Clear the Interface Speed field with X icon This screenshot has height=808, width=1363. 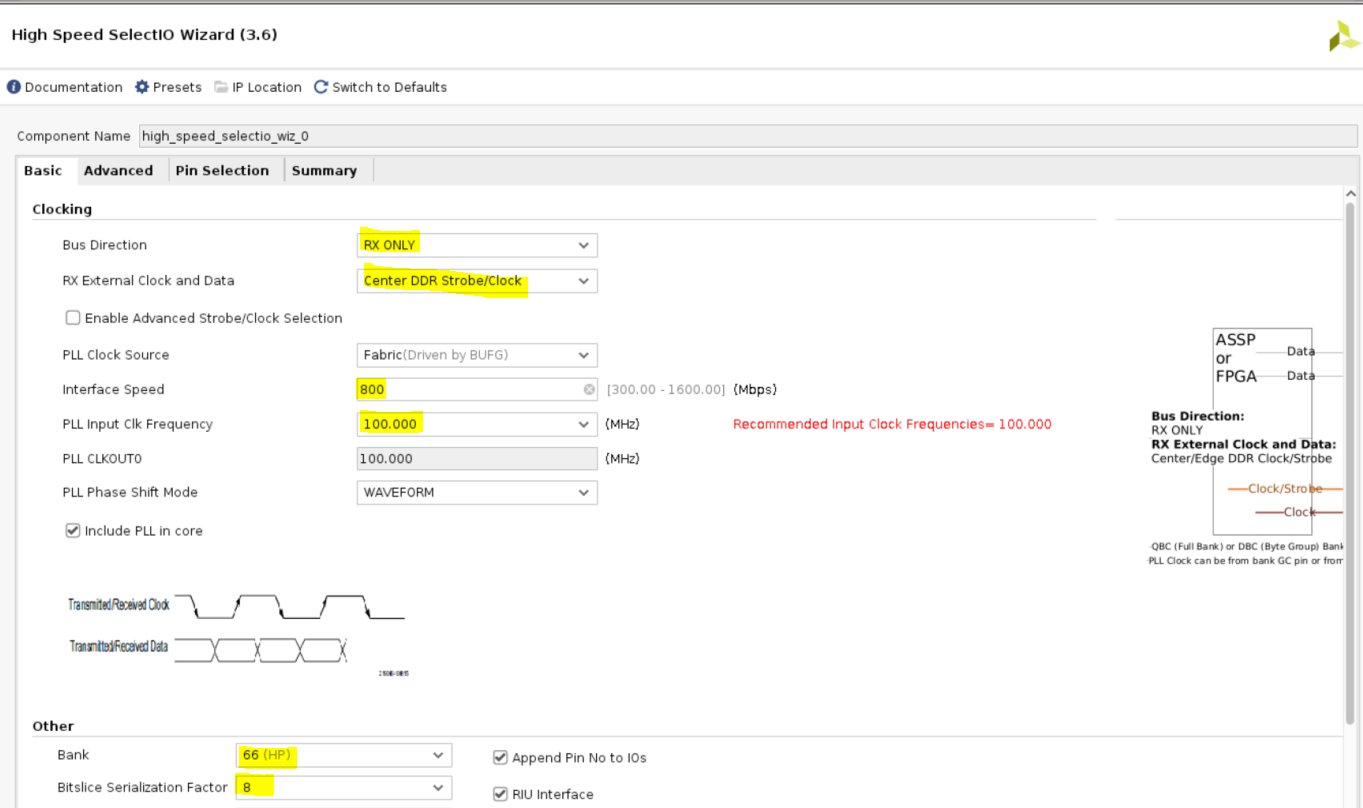tap(589, 390)
